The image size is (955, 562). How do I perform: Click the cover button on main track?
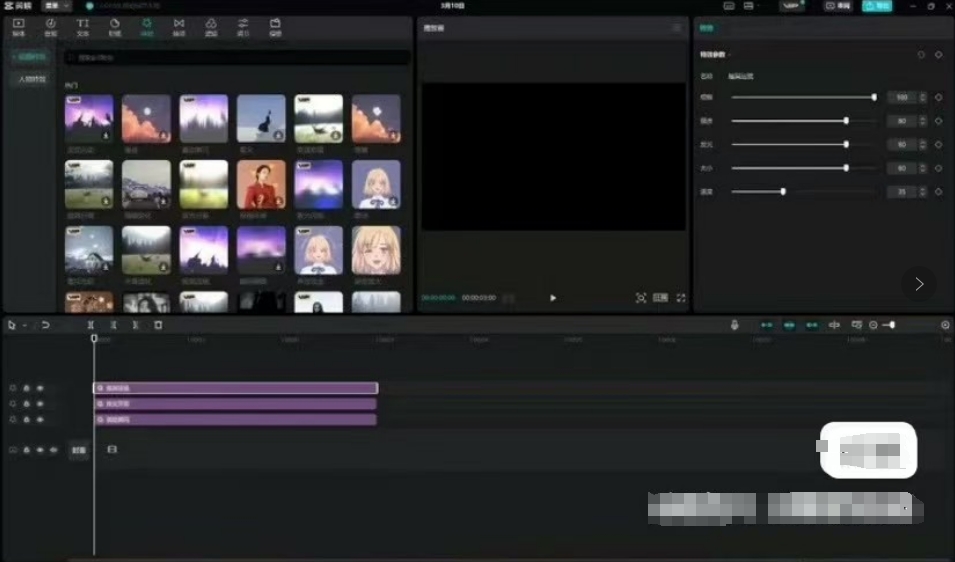click(x=78, y=450)
